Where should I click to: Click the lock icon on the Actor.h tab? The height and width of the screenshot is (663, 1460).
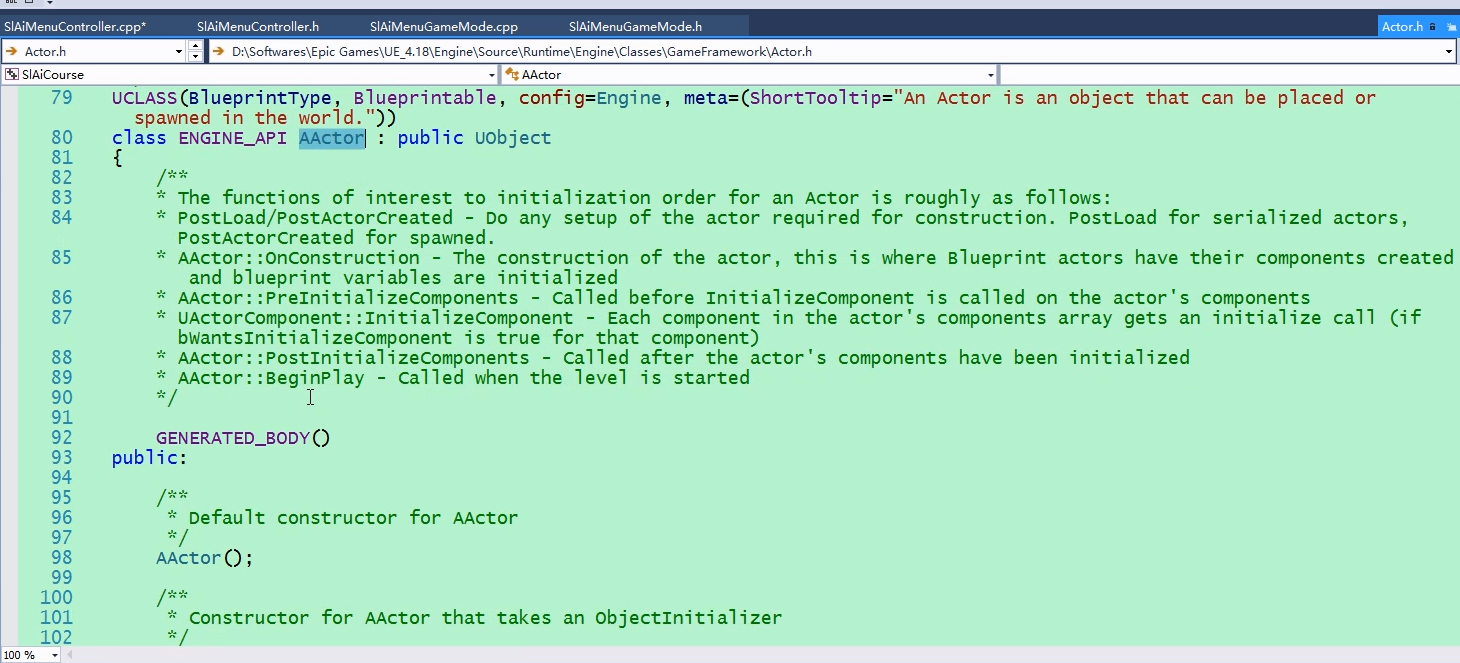[1432, 27]
